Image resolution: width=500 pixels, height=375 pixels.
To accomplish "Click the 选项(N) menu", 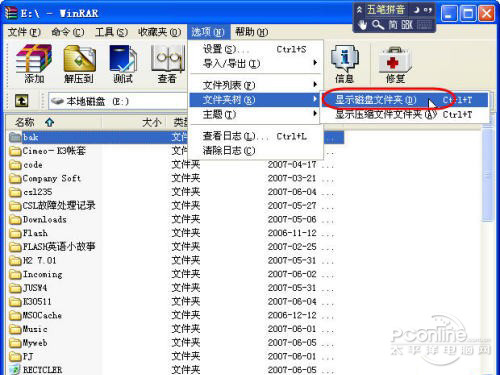I will point(208,32).
